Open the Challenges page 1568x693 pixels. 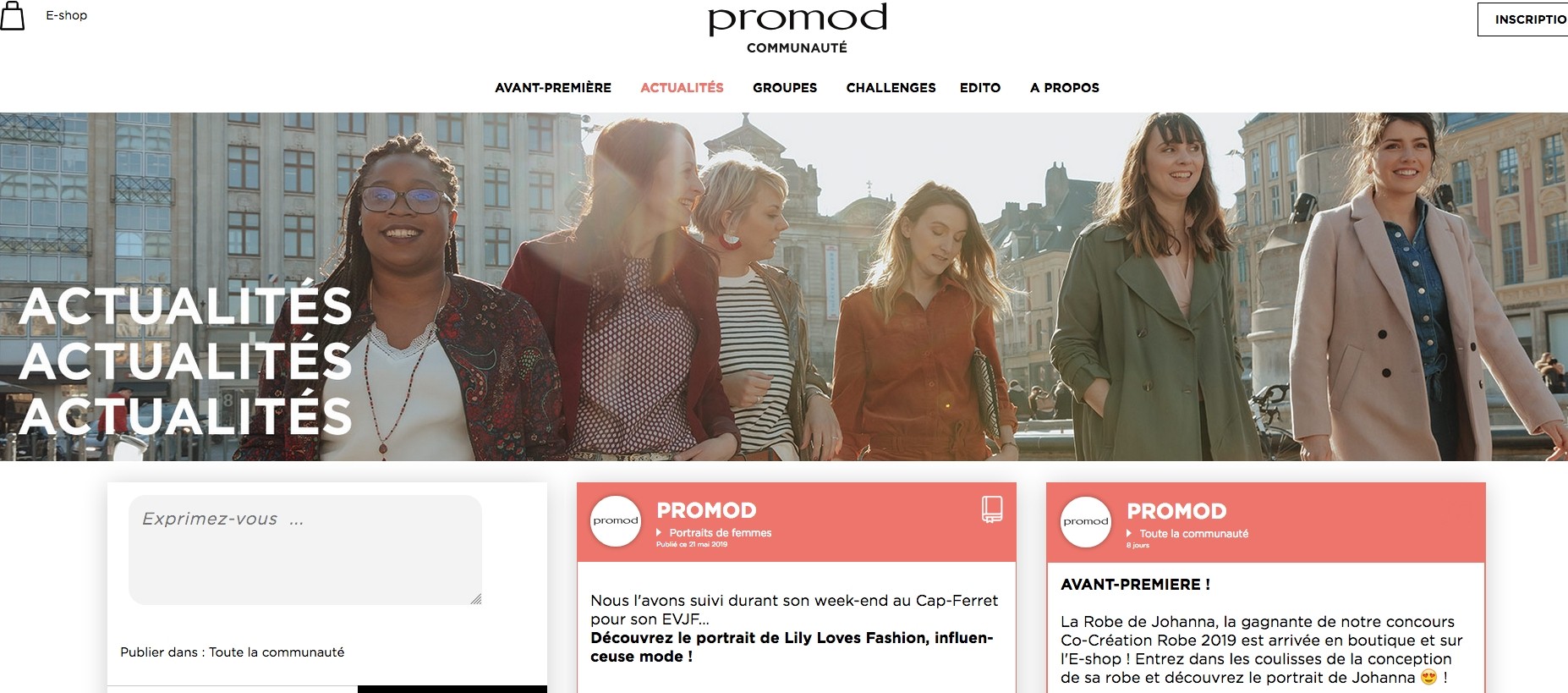891,88
